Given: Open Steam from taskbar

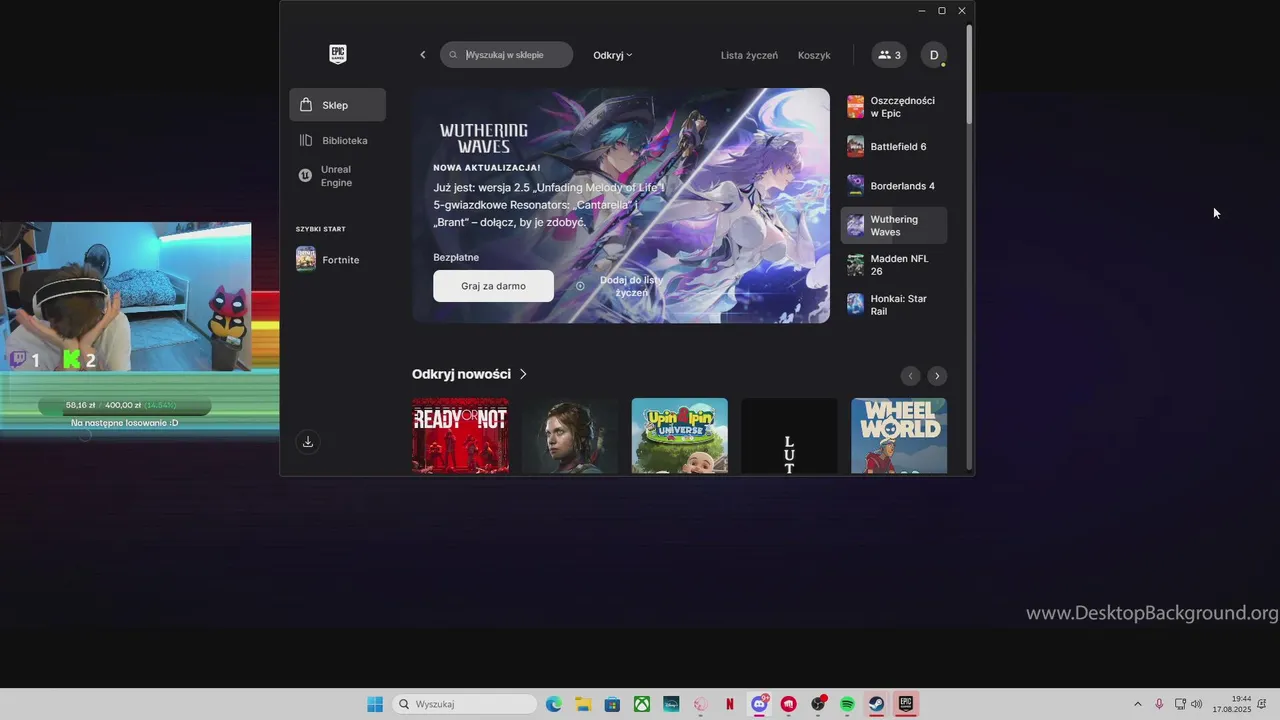Looking at the screenshot, I should click(x=876, y=704).
